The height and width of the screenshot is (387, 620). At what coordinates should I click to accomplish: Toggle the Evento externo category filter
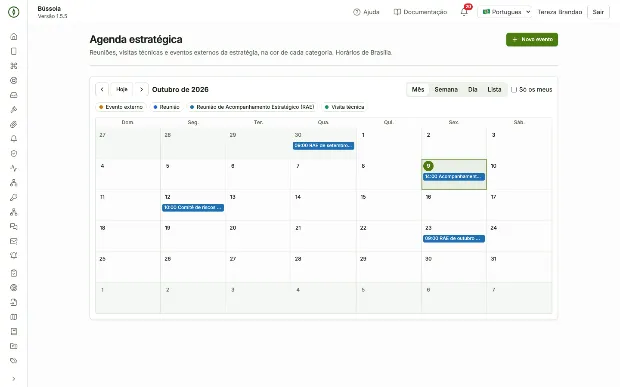(x=121, y=107)
